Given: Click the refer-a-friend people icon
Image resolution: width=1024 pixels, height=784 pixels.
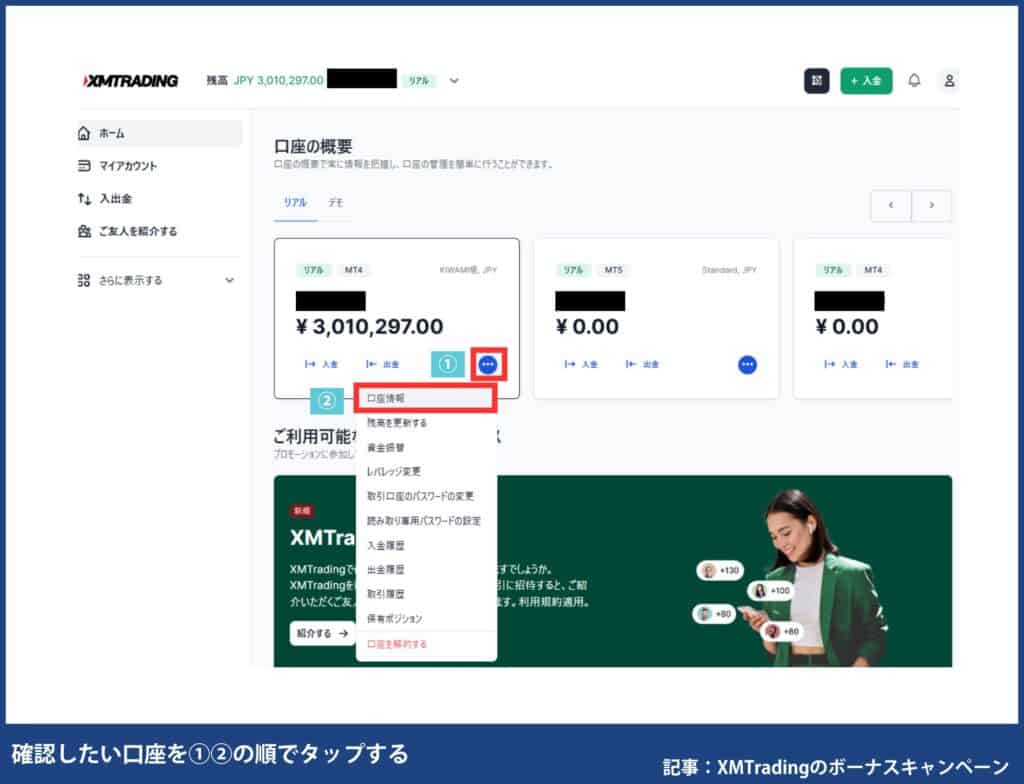Looking at the screenshot, I should pos(84,231).
